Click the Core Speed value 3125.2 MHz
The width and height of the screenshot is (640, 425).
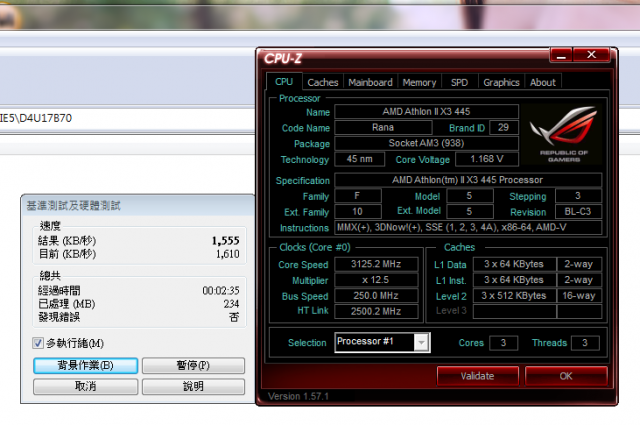click(376, 264)
